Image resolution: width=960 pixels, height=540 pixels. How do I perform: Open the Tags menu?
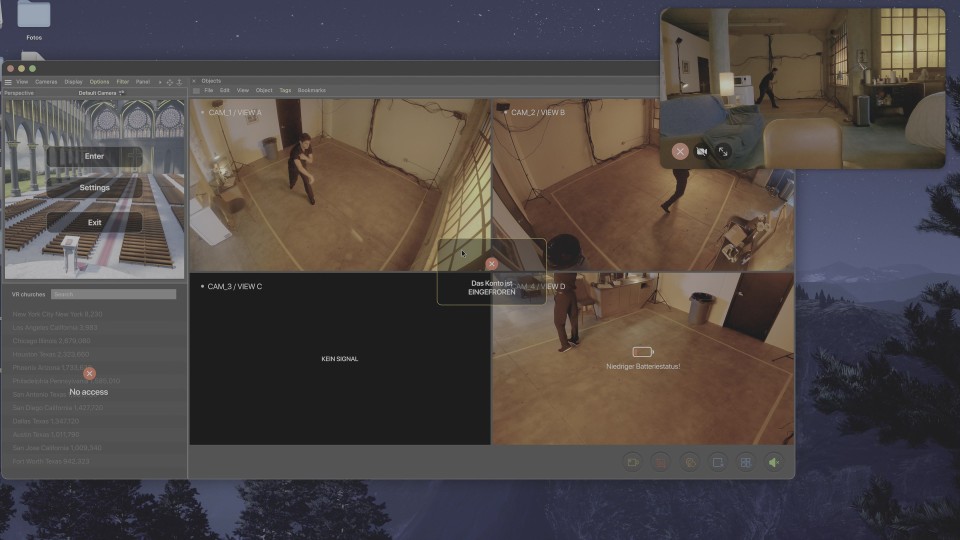[285, 91]
